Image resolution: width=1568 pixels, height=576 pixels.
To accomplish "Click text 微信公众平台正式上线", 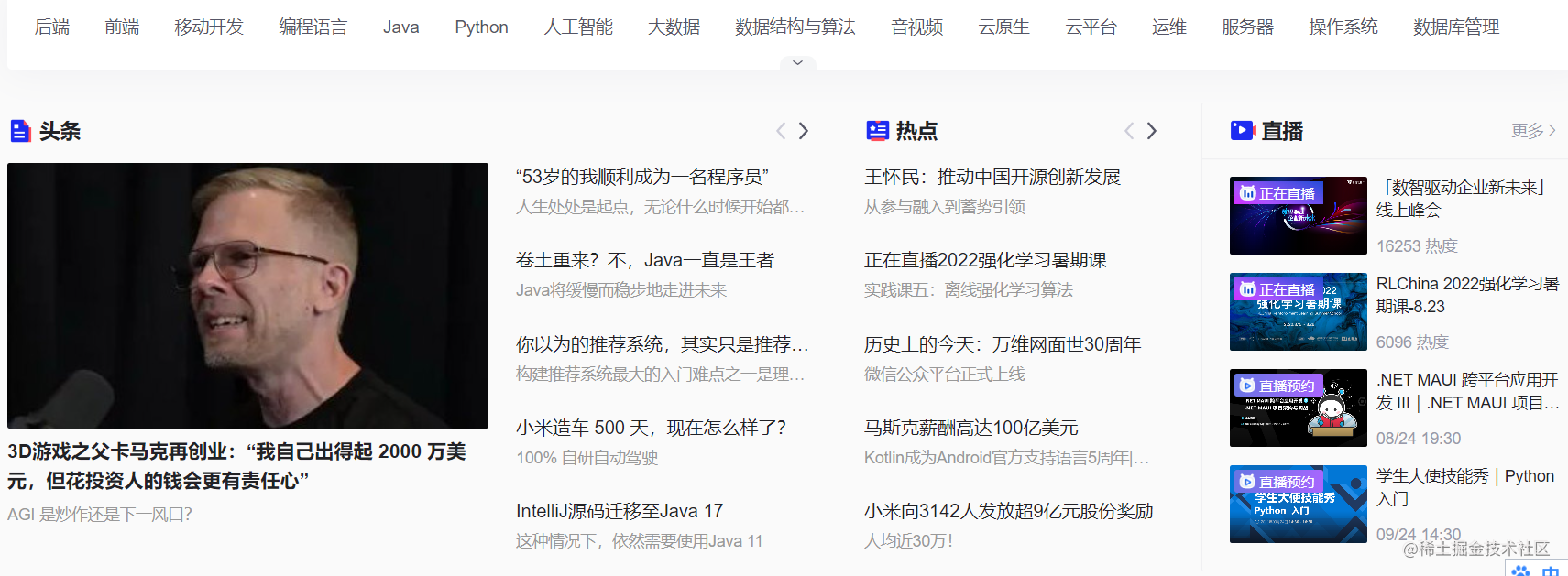I will (x=945, y=375).
